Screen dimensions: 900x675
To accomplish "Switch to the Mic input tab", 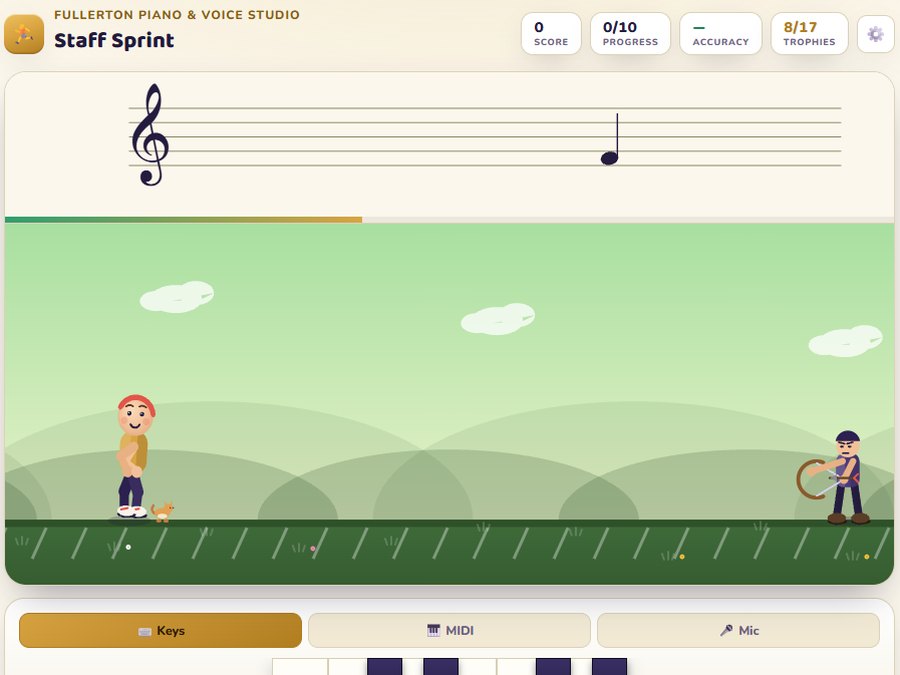I will pos(738,630).
